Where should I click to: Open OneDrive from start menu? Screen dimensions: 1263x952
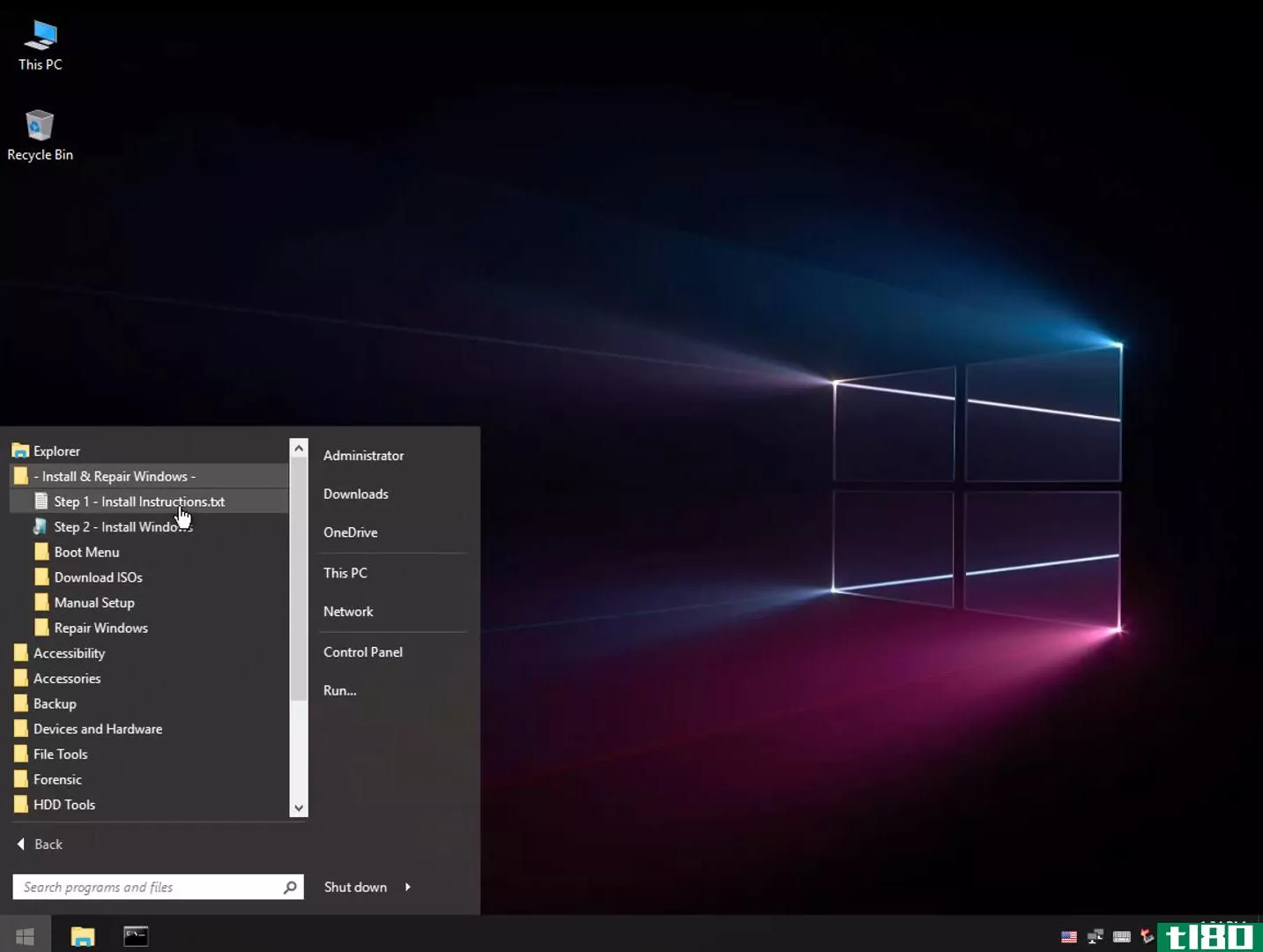click(x=350, y=532)
